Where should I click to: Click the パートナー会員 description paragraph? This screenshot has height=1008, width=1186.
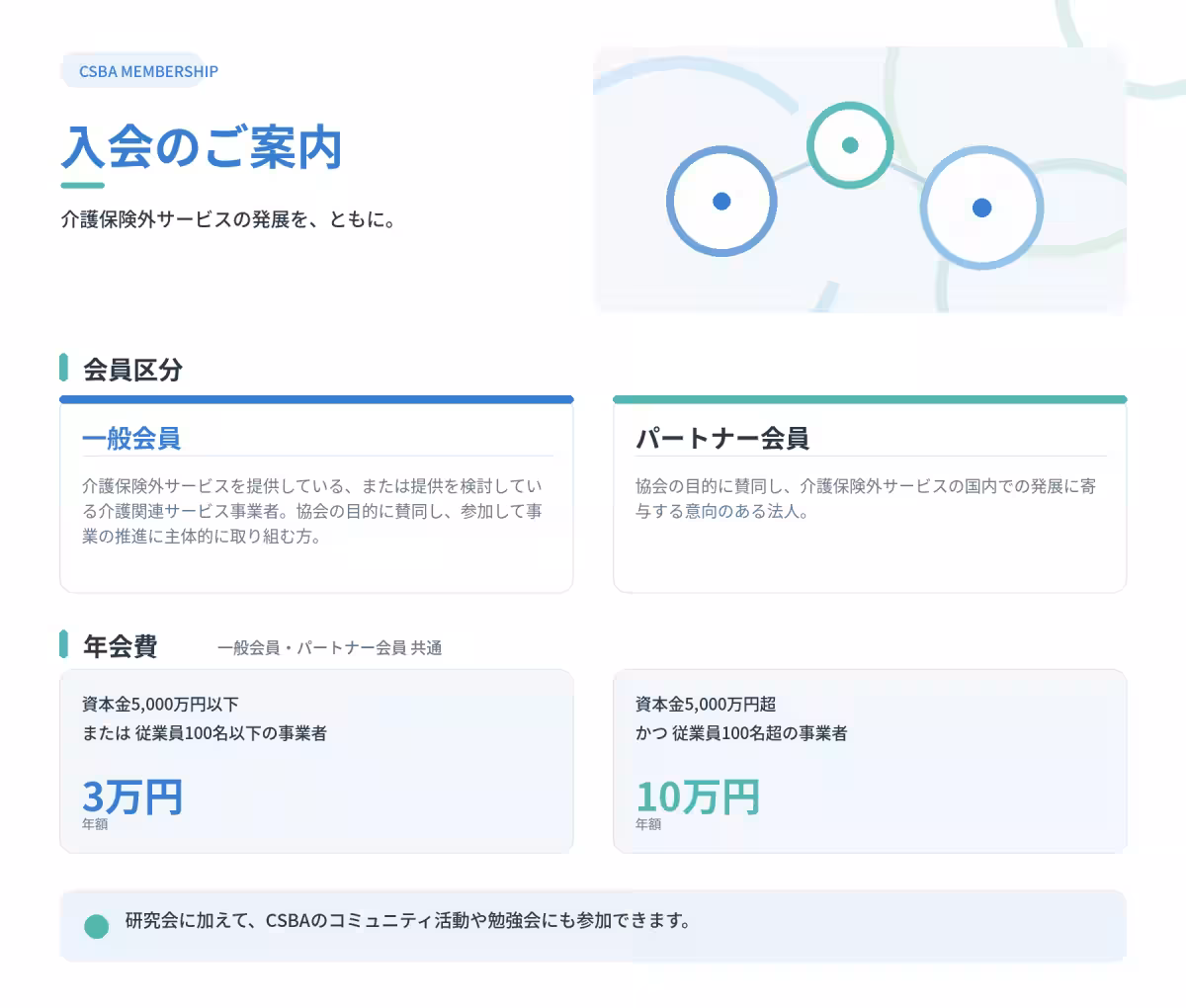click(x=866, y=498)
